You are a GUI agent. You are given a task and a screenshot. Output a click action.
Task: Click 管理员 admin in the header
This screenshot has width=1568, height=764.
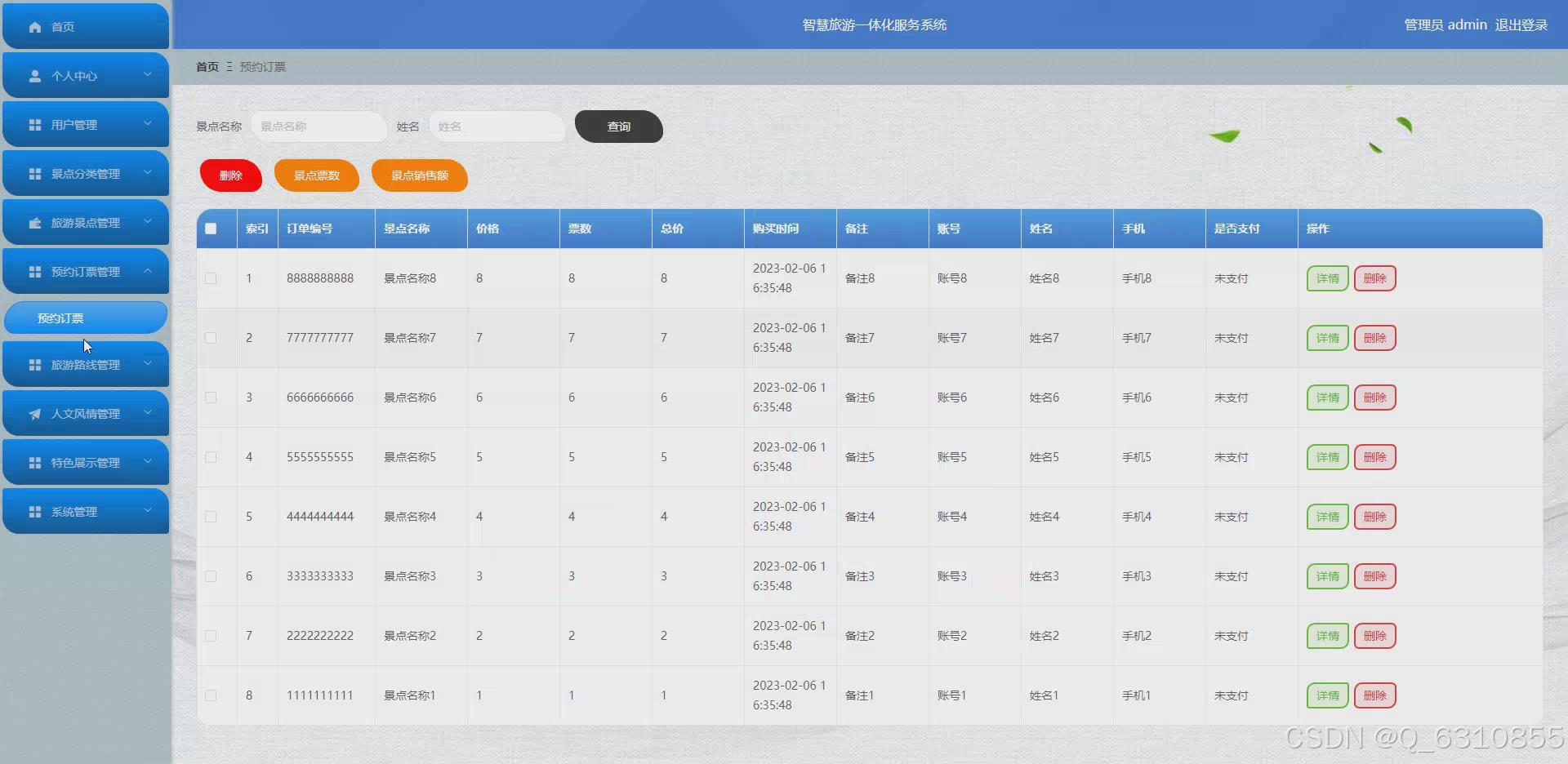point(1445,25)
